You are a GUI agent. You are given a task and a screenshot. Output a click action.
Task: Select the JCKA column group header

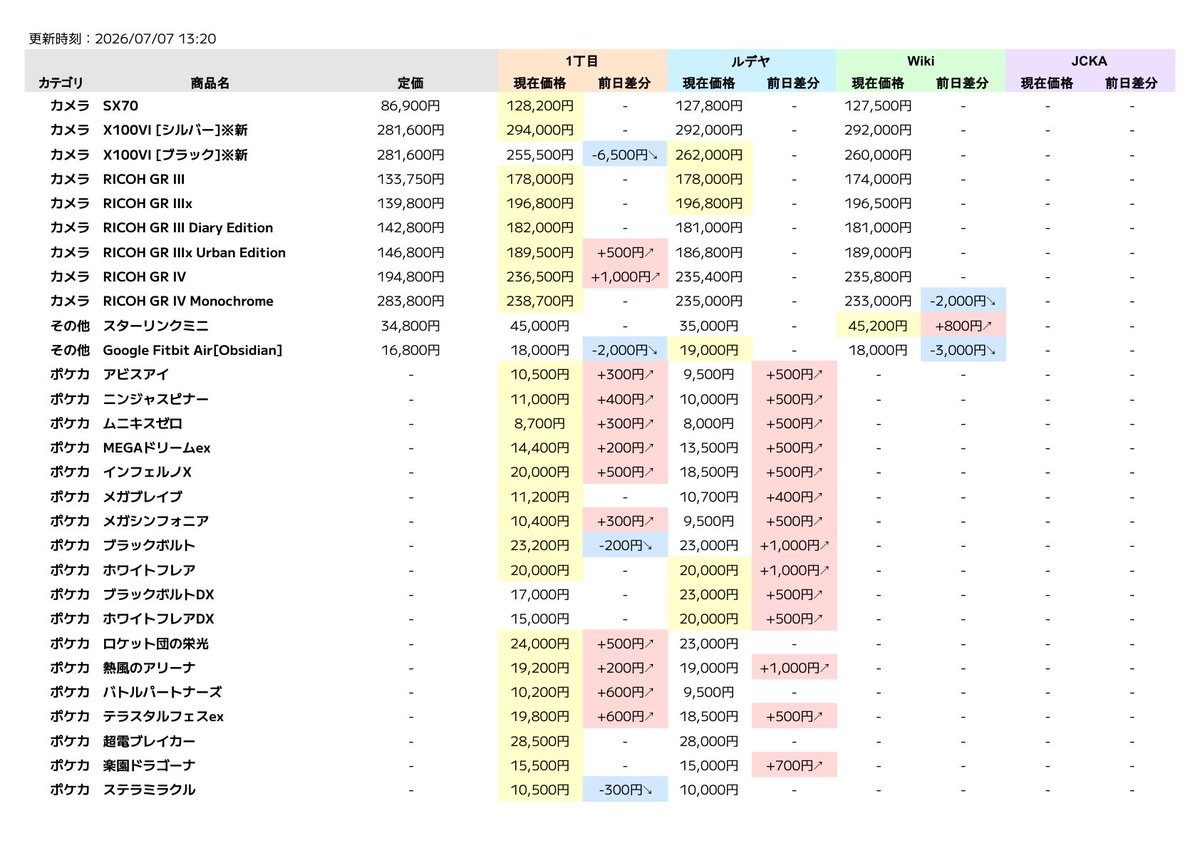[1090, 61]
